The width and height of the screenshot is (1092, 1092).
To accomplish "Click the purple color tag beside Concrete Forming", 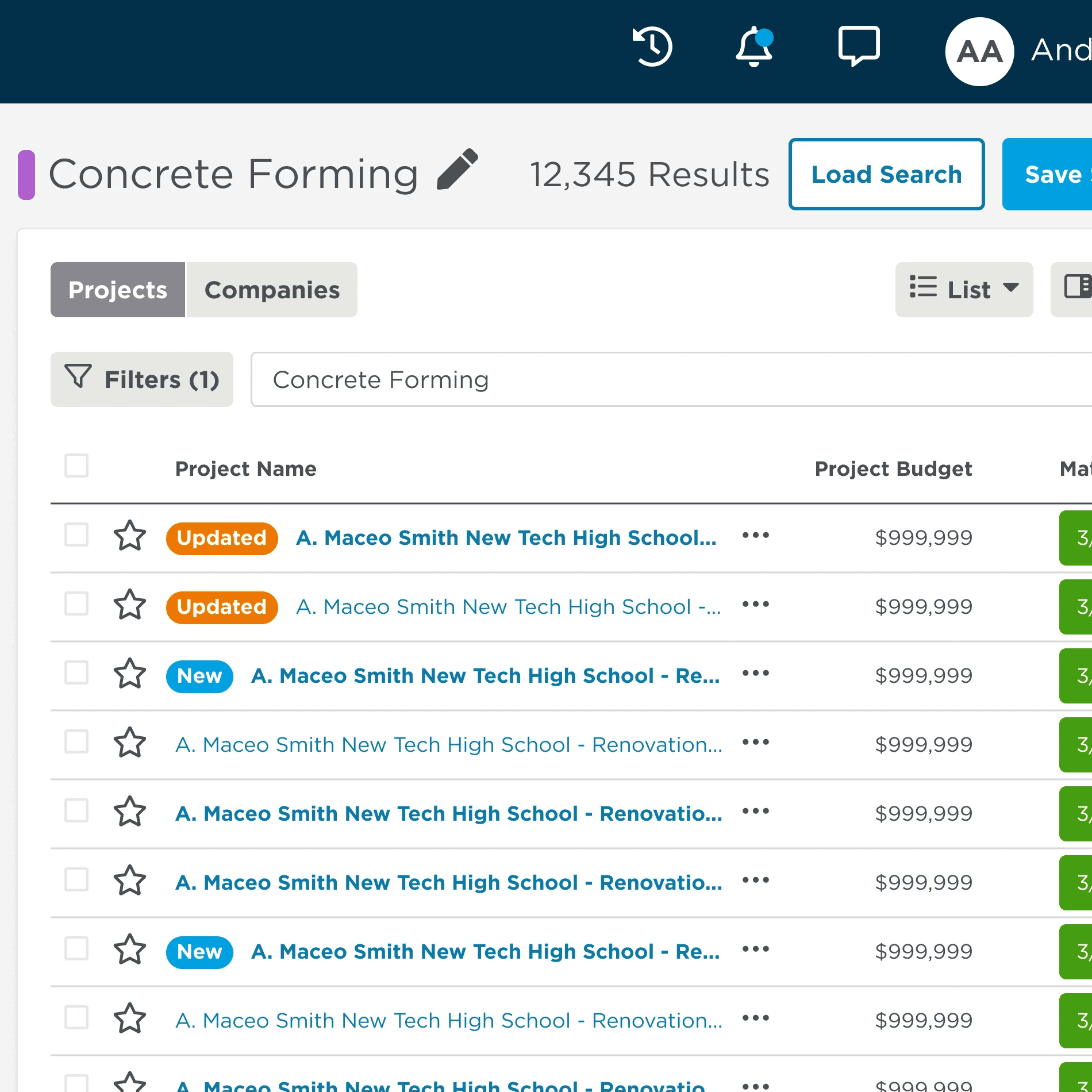I will pyautogui.click(x=26, y=175).
